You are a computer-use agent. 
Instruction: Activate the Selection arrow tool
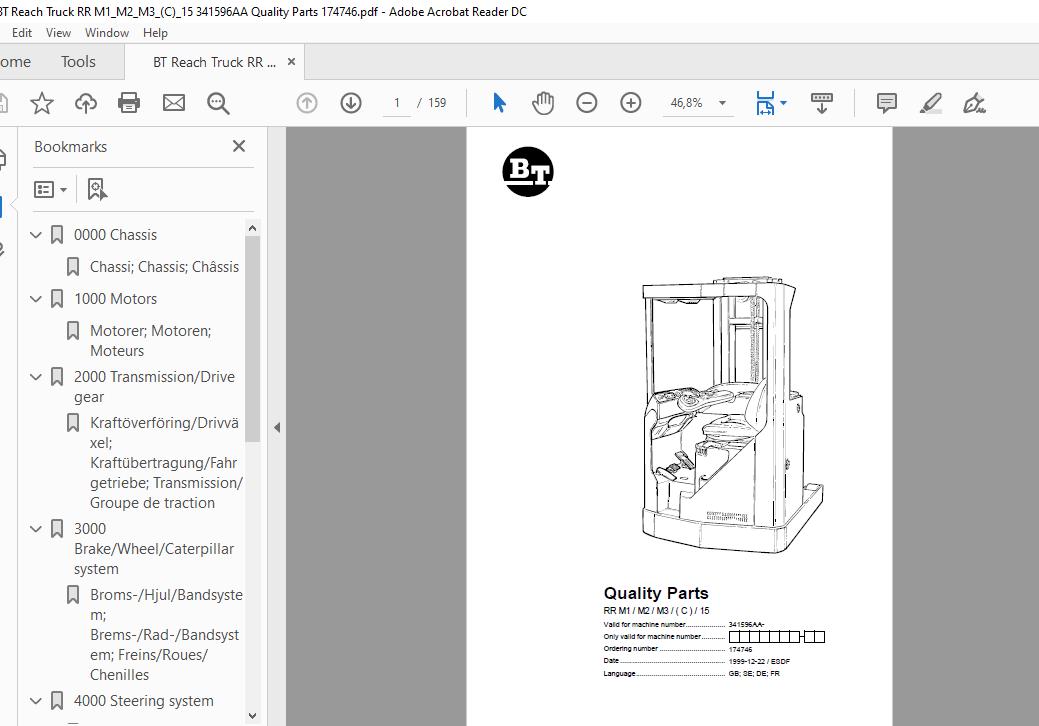(500, 103)
